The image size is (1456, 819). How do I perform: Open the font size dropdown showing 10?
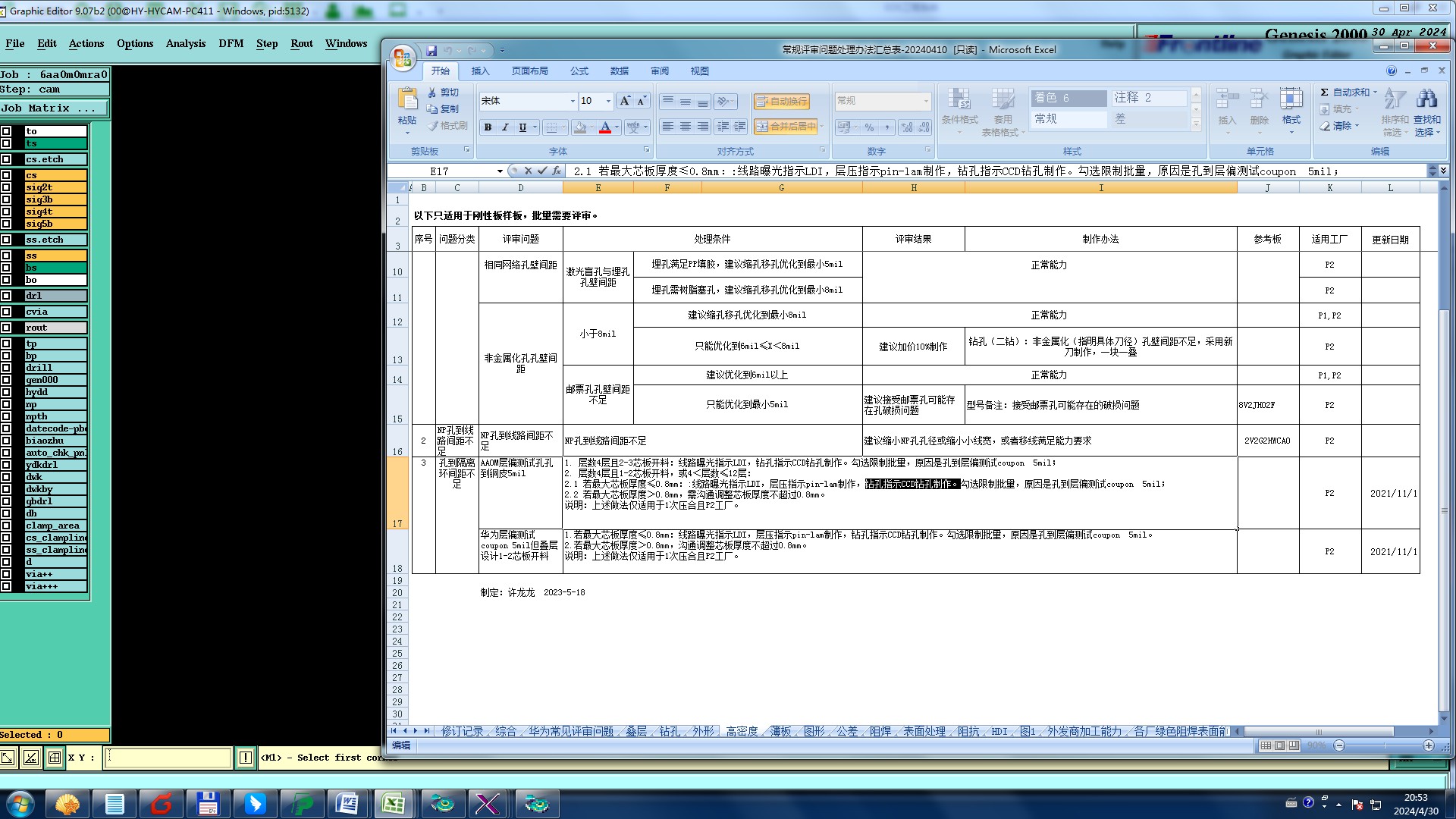pyautogui.click(x=608, y=101)
